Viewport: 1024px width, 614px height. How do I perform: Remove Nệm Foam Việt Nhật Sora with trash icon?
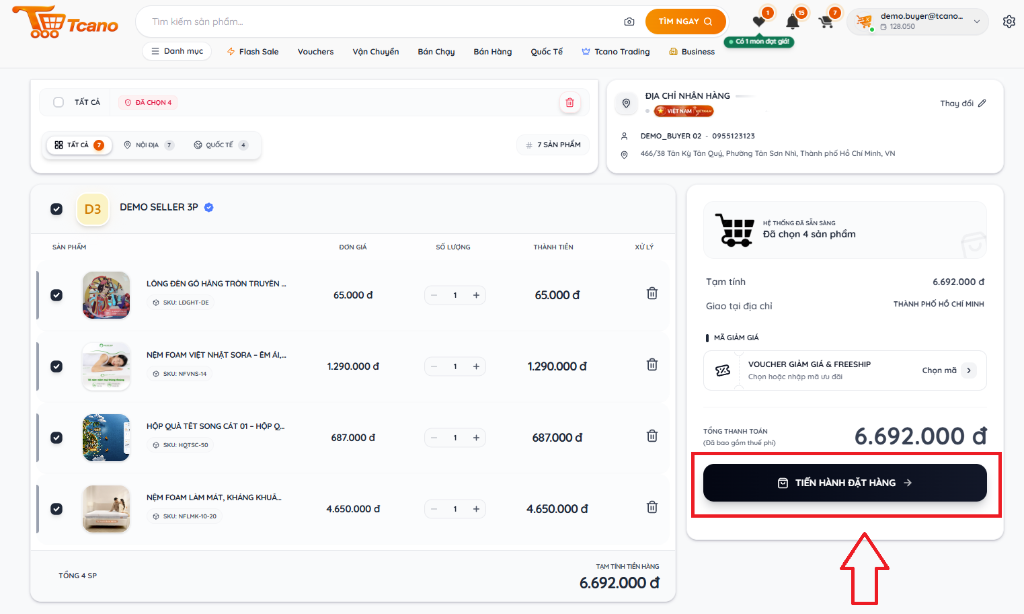(x=652, y=364)
